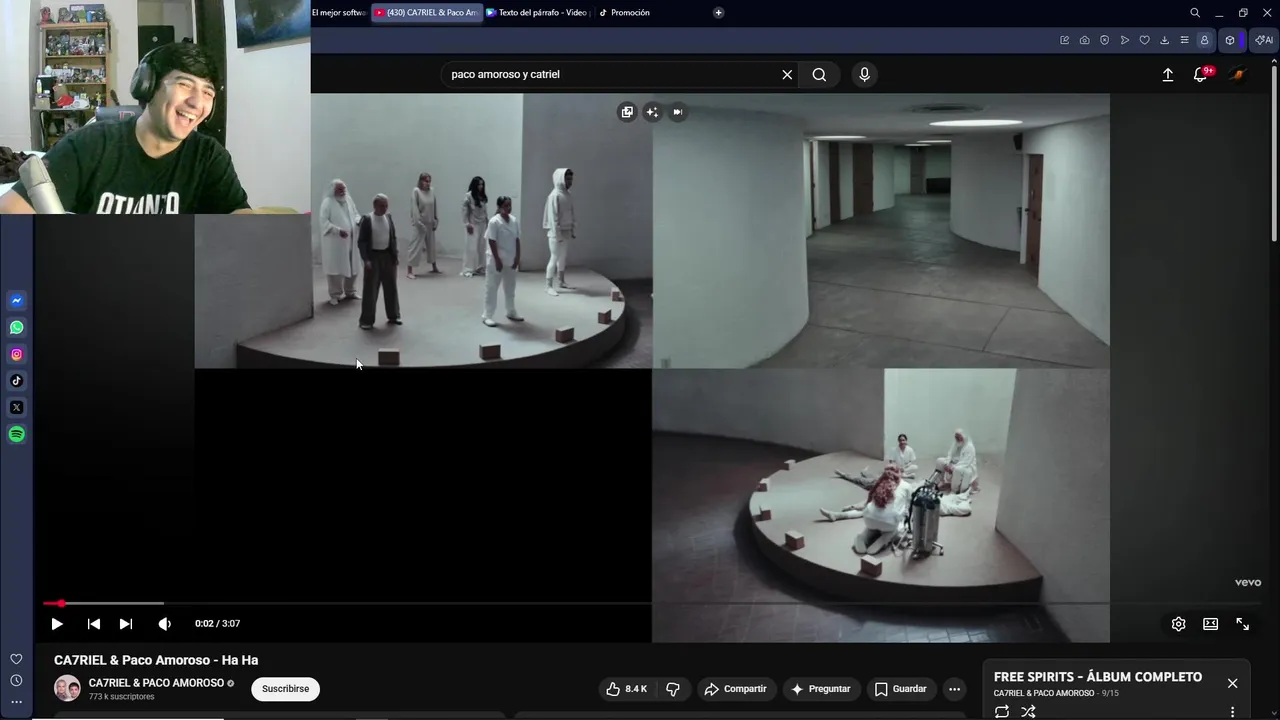
Task: Open playlist panel three-dot menu
Action: tap(1232, 712)
